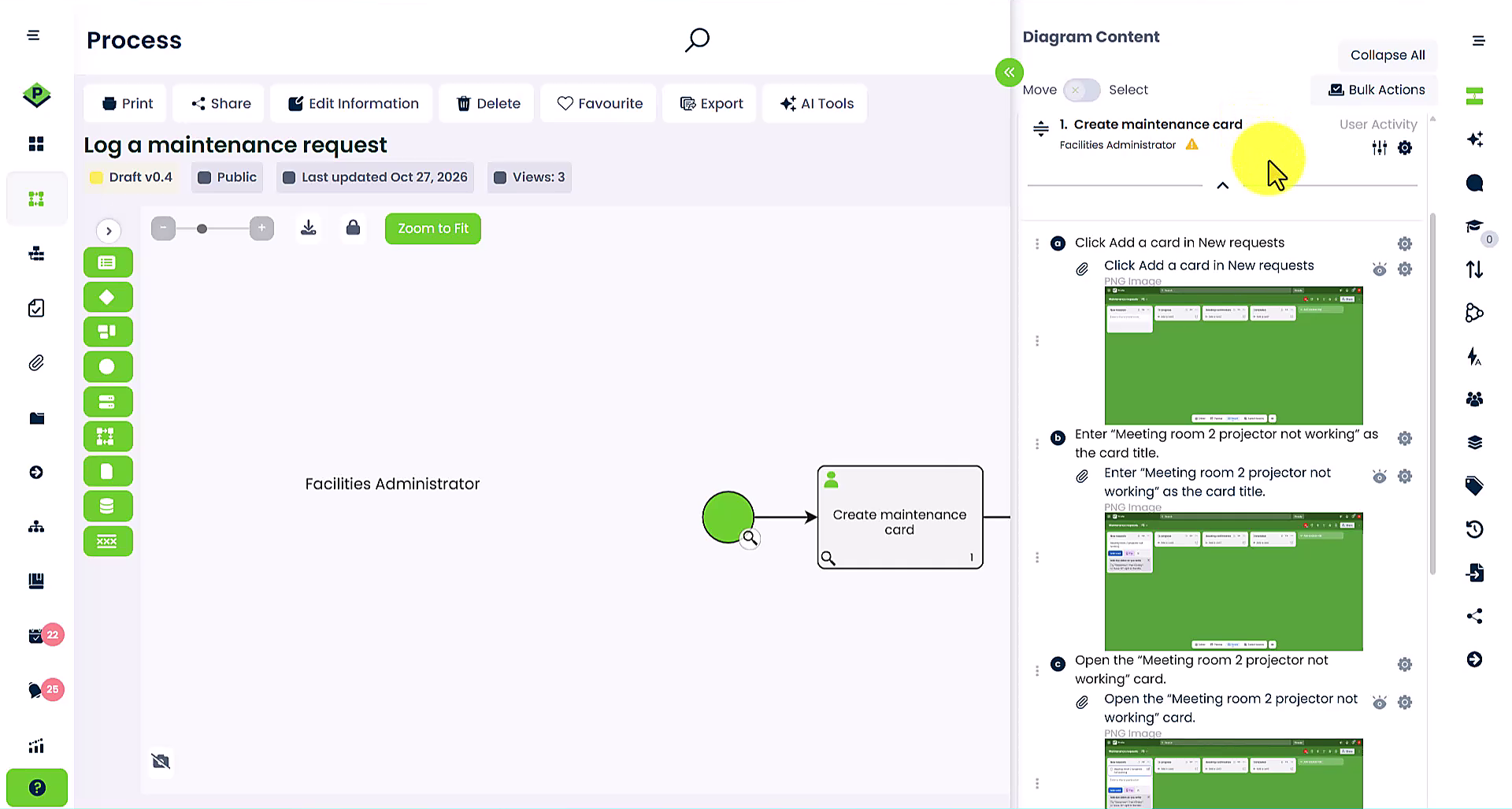Image resolution: width=1512 pixels, height=809 pixels.
Task: Click the calendar icon with badge 22
Action: 36,636
